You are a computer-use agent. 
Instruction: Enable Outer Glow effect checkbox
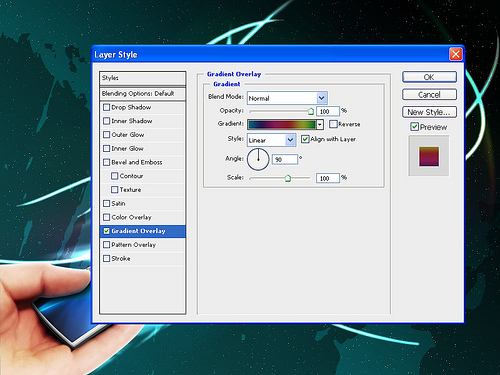[x=107, y=134]
